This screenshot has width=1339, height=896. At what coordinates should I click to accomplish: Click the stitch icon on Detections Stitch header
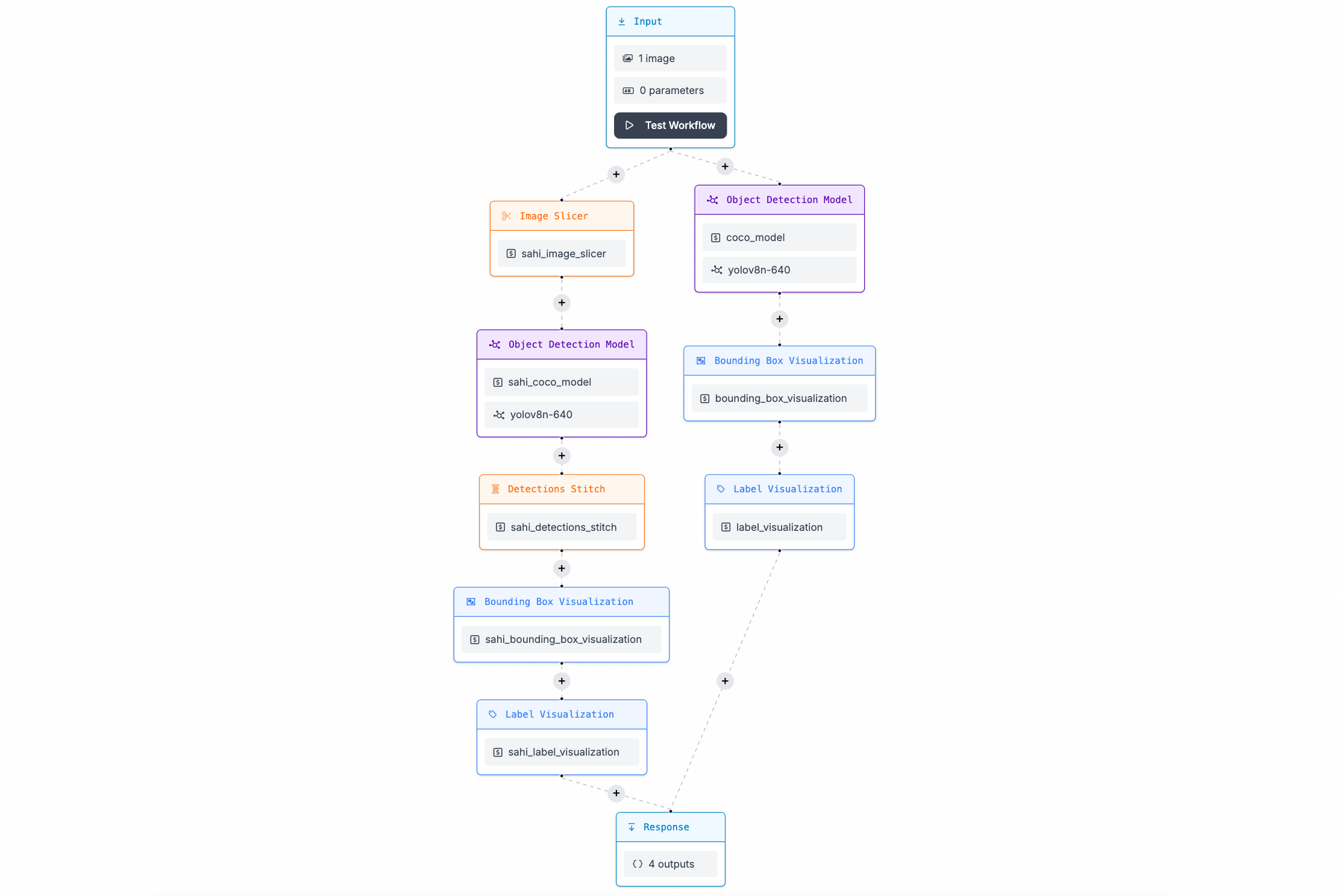495,489
